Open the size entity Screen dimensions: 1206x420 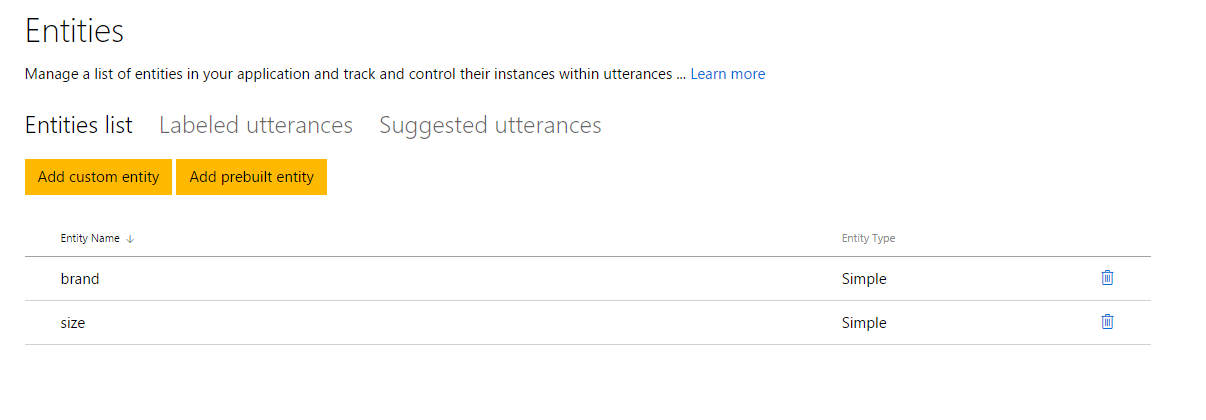tap(72, 323)
